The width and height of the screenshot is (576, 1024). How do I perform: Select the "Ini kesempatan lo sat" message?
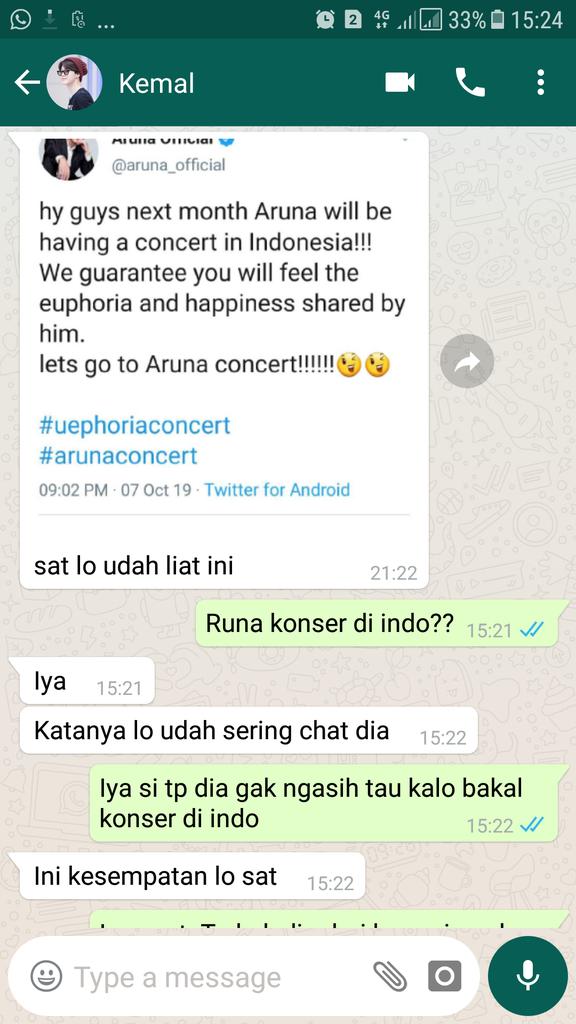click(x=192, y=876)
